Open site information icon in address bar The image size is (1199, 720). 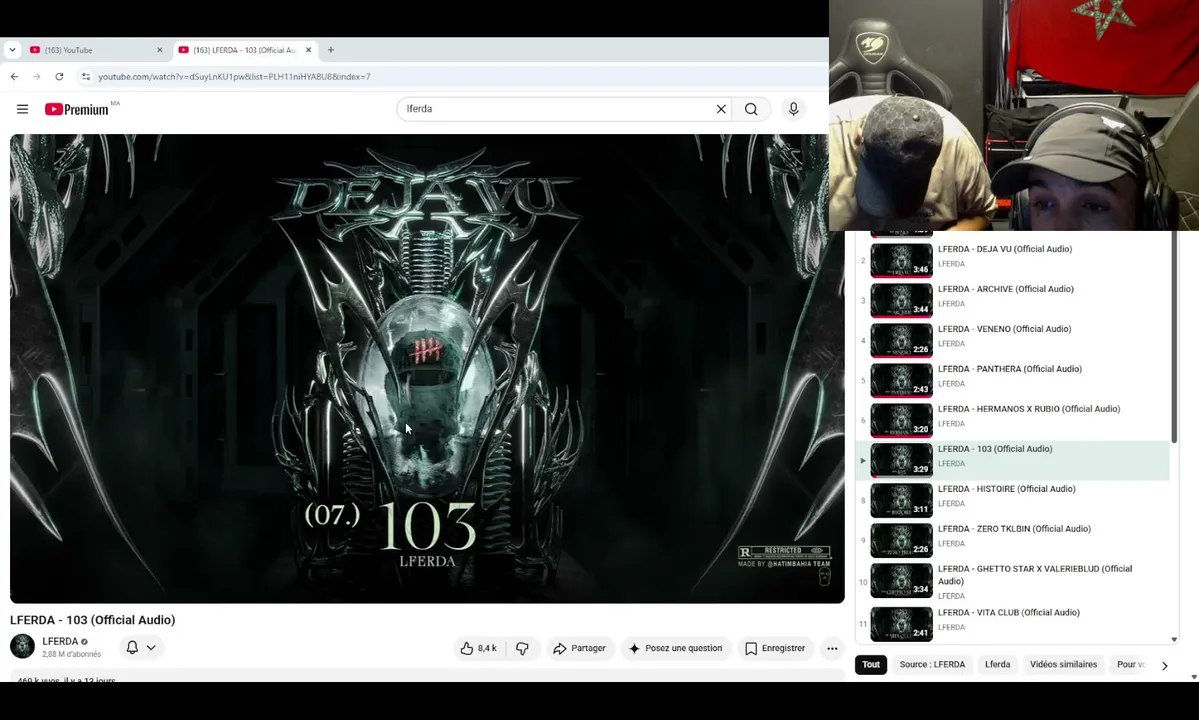(86, 76)
